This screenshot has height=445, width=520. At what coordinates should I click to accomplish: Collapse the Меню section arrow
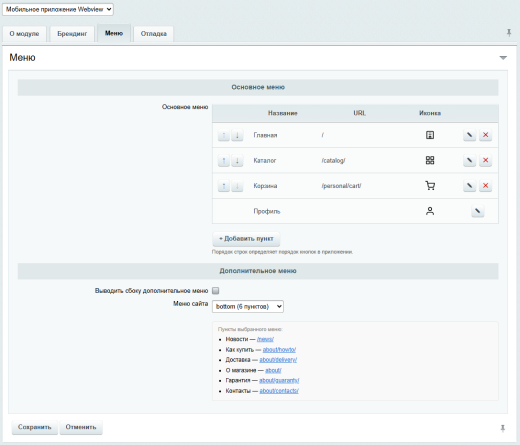[x=503, y=58]
